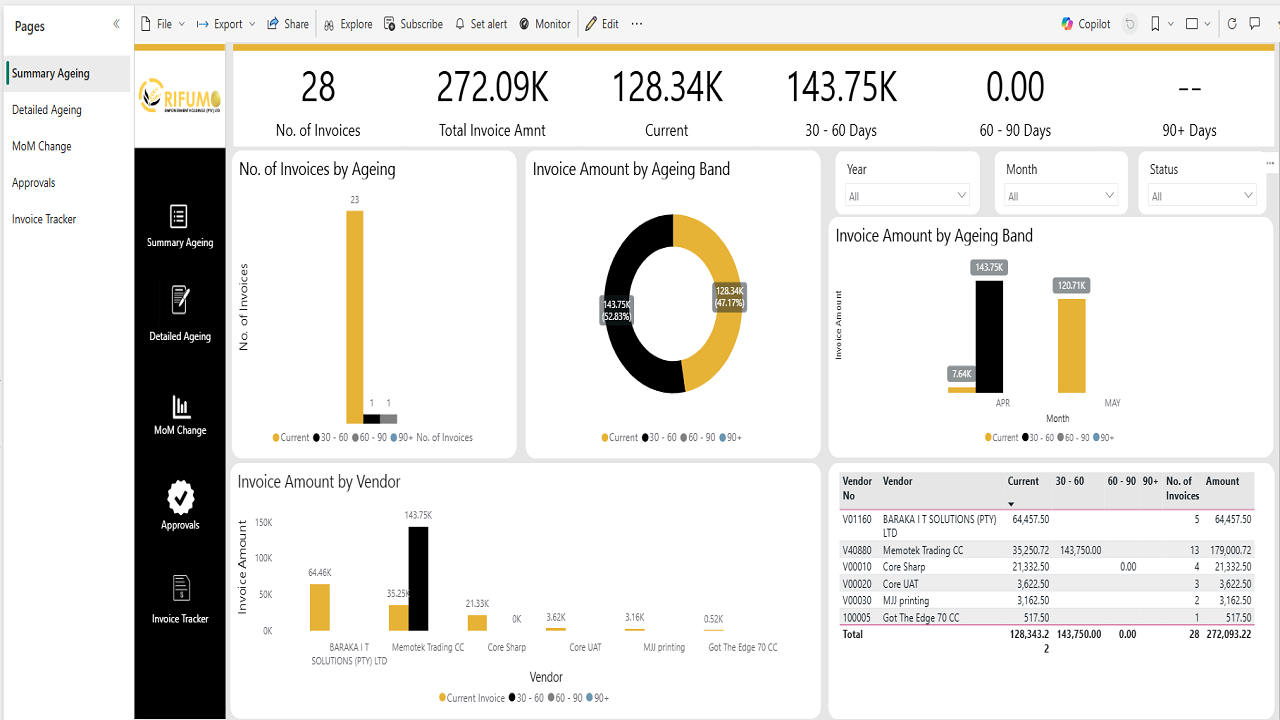1280x720 pixels.
Task: Switch to the Detailed Ageing page
Action: (47, 110)
